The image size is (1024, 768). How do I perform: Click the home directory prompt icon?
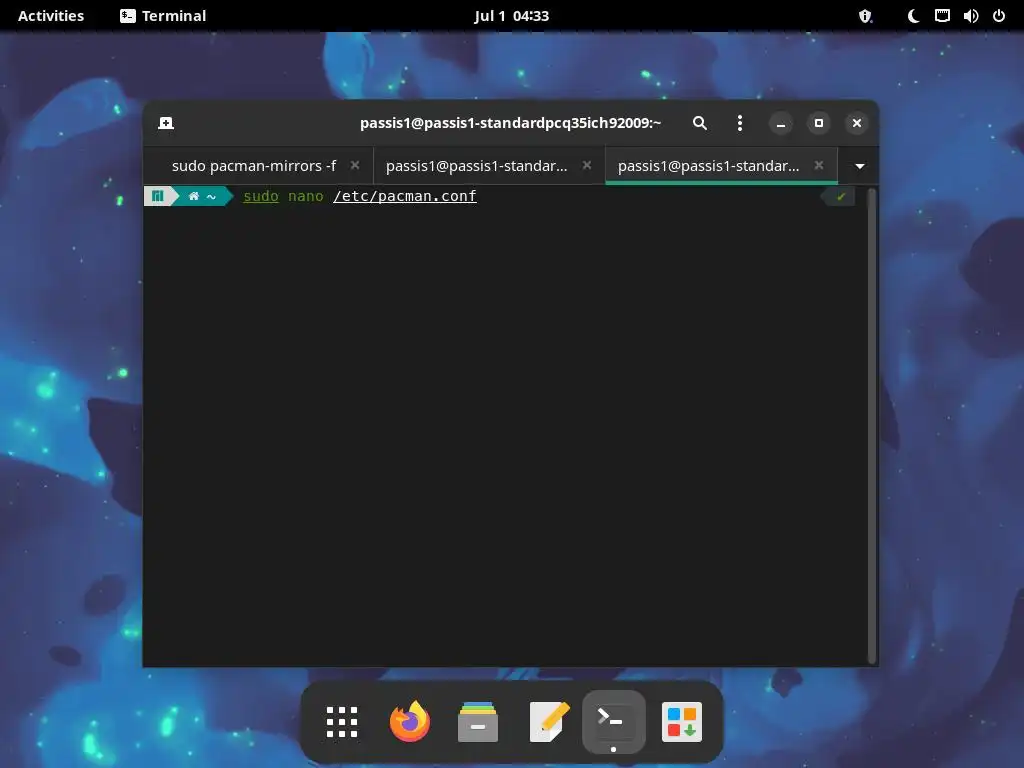[194, 196]
